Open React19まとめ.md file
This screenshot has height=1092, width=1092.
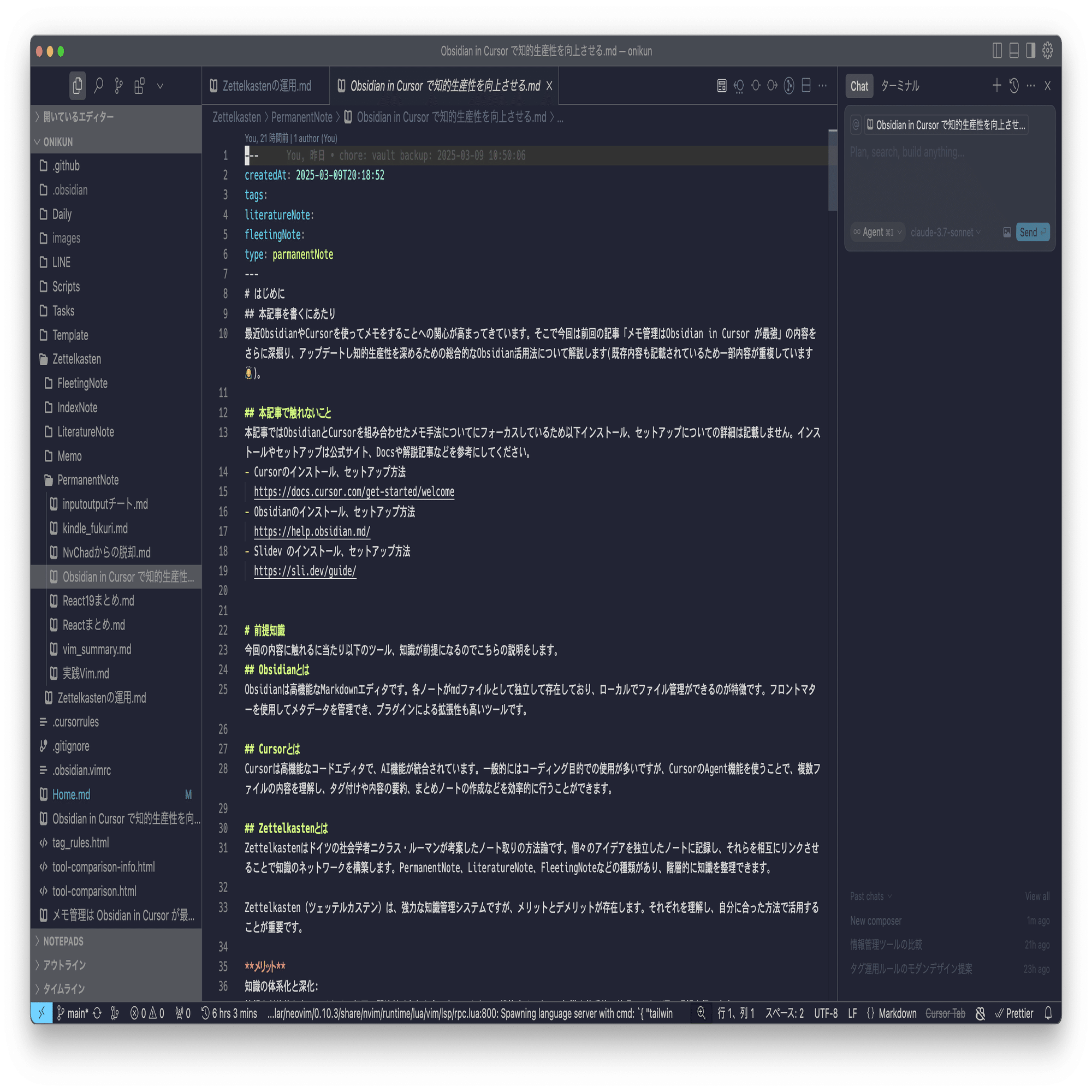[116, 601]
